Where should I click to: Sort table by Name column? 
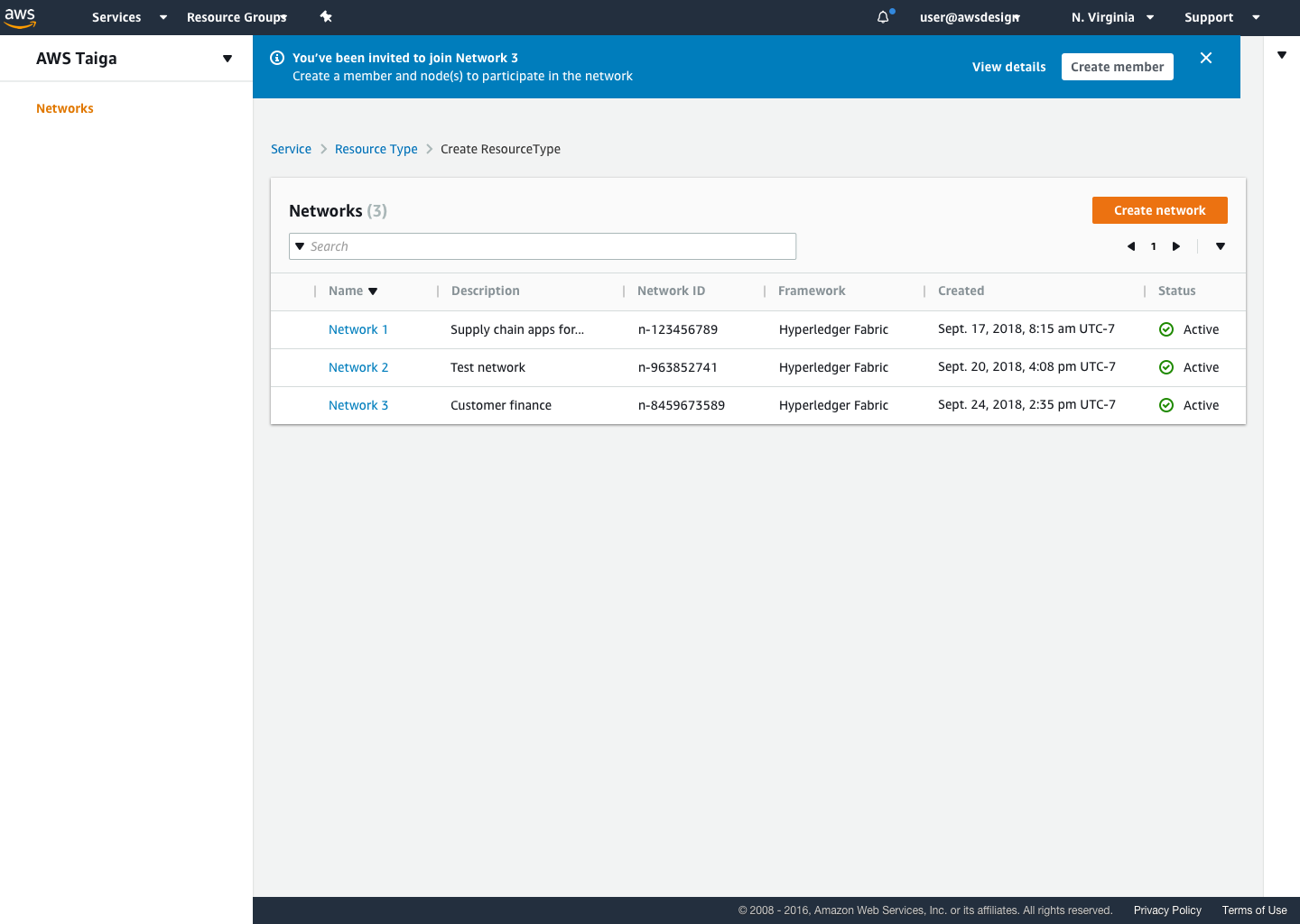point(353,291)
